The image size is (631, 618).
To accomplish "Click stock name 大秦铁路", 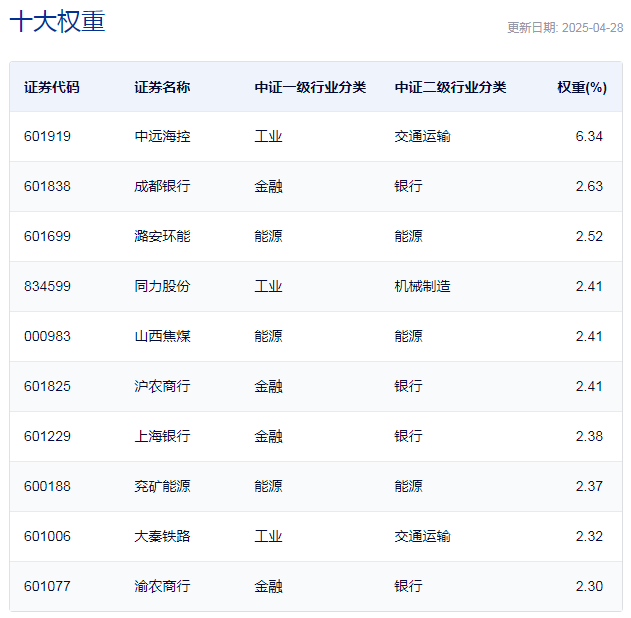I will [x=162, y=536].
